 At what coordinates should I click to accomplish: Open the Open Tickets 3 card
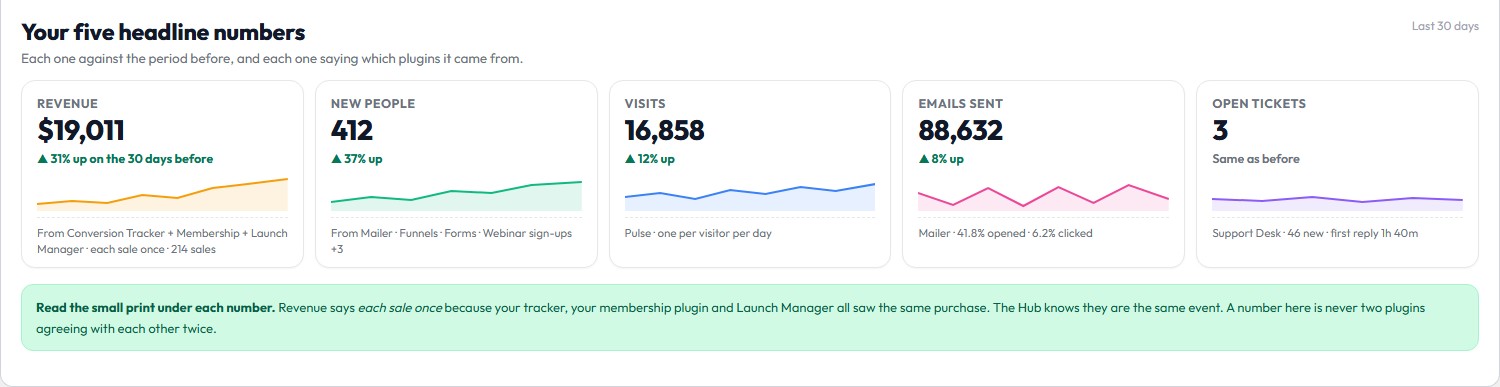click(1338, 174)
